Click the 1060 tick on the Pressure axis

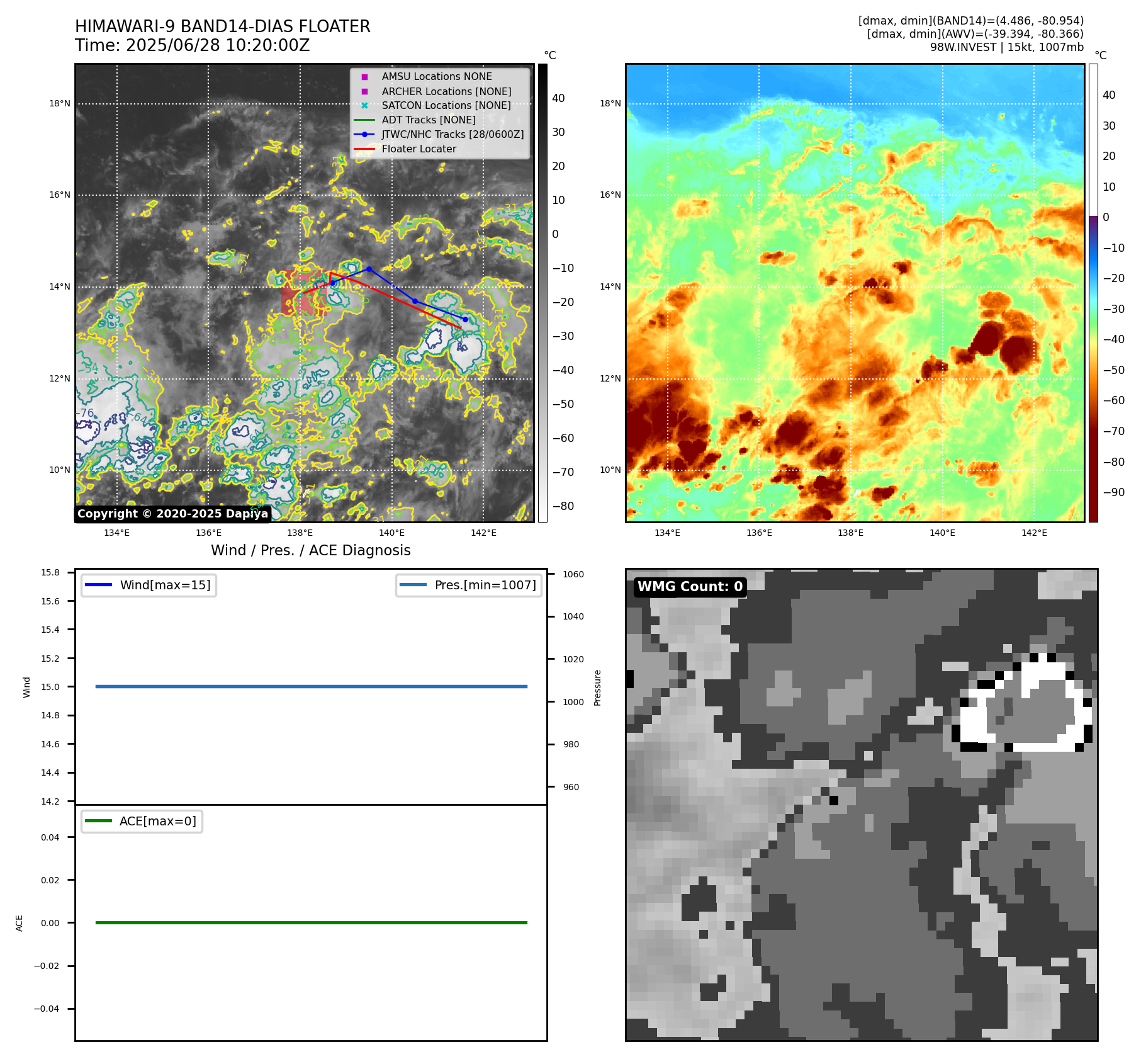point(573,574)
